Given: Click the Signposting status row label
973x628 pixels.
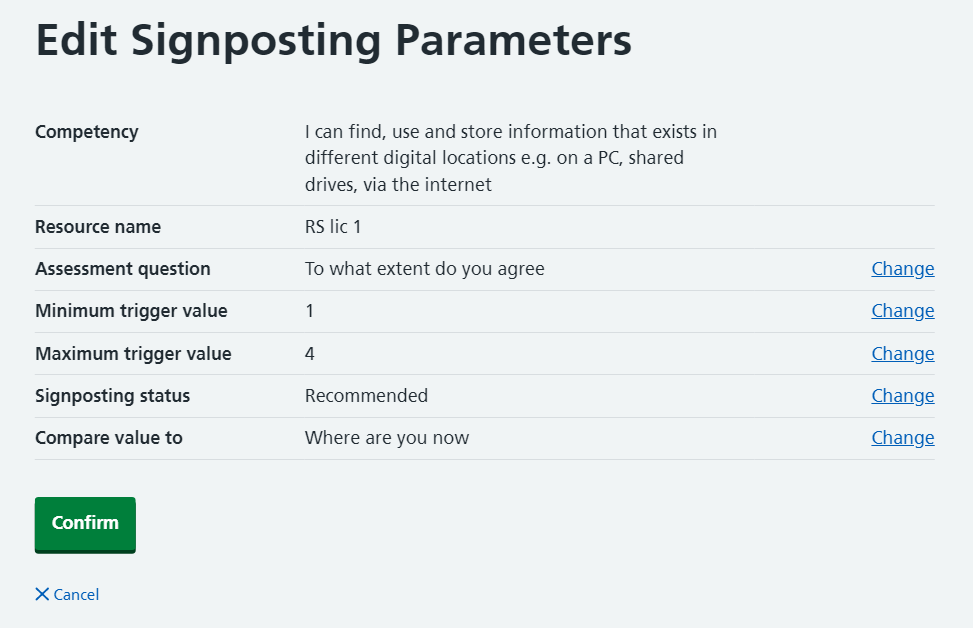Looking at the screenshot, I should click(x=112, y=395).
